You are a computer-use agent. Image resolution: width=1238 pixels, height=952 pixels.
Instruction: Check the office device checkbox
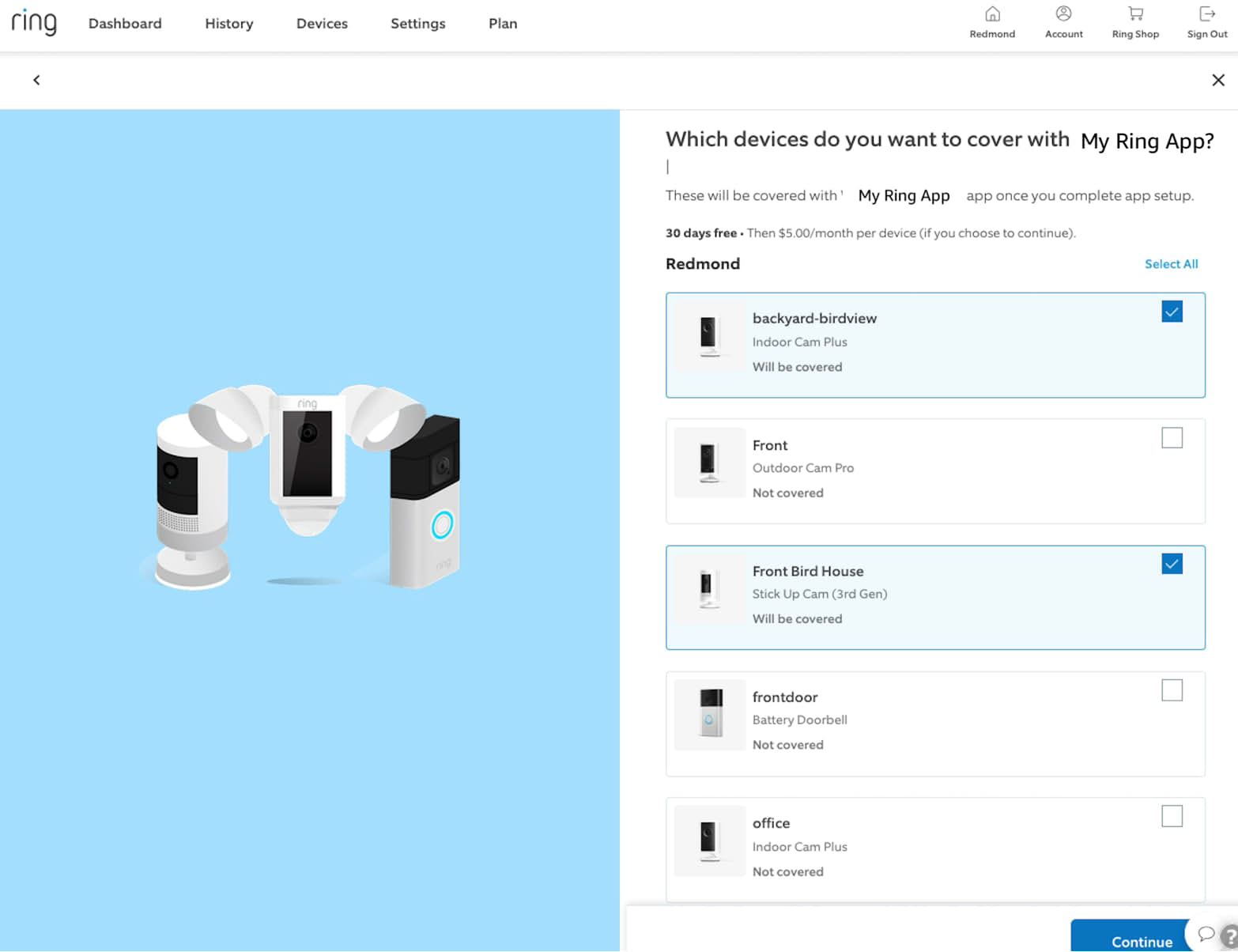[x=1172, y=816]
